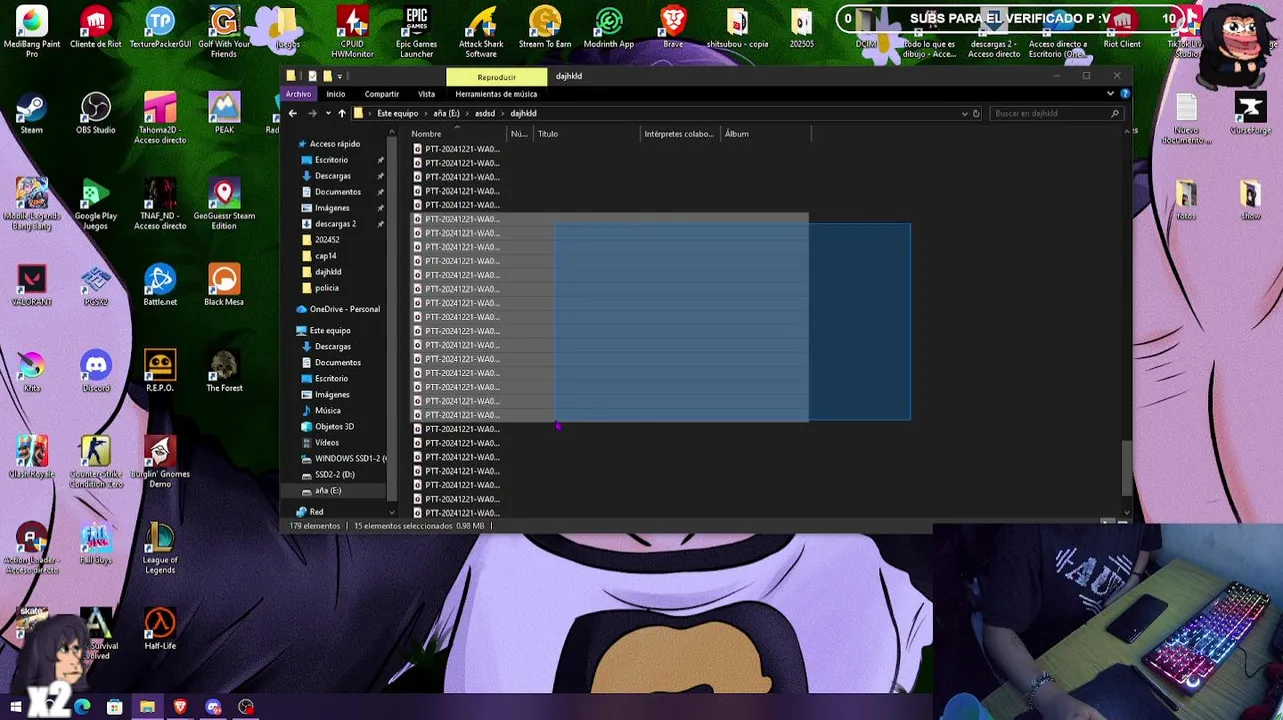Image resolution: width=1283 pixels, height=720 pixels.
Task: Open pinned Descargas under Acceso rápido
Action: [332, 176]
